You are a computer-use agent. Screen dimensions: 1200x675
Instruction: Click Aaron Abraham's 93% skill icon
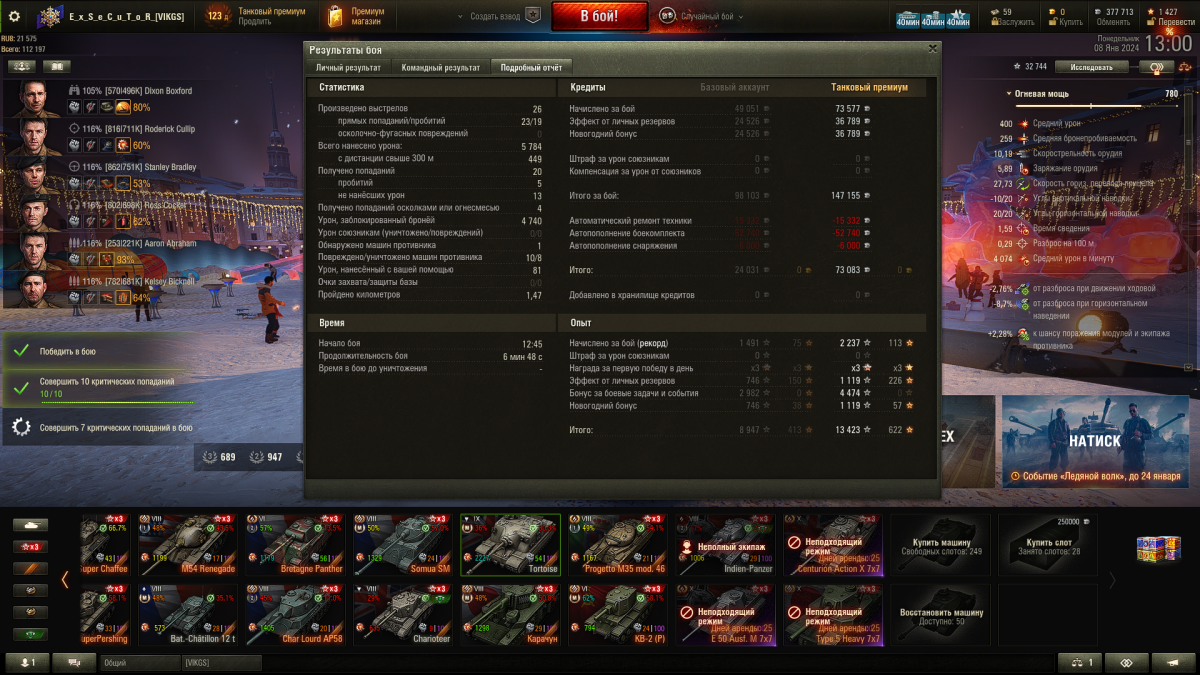[107, 259]
